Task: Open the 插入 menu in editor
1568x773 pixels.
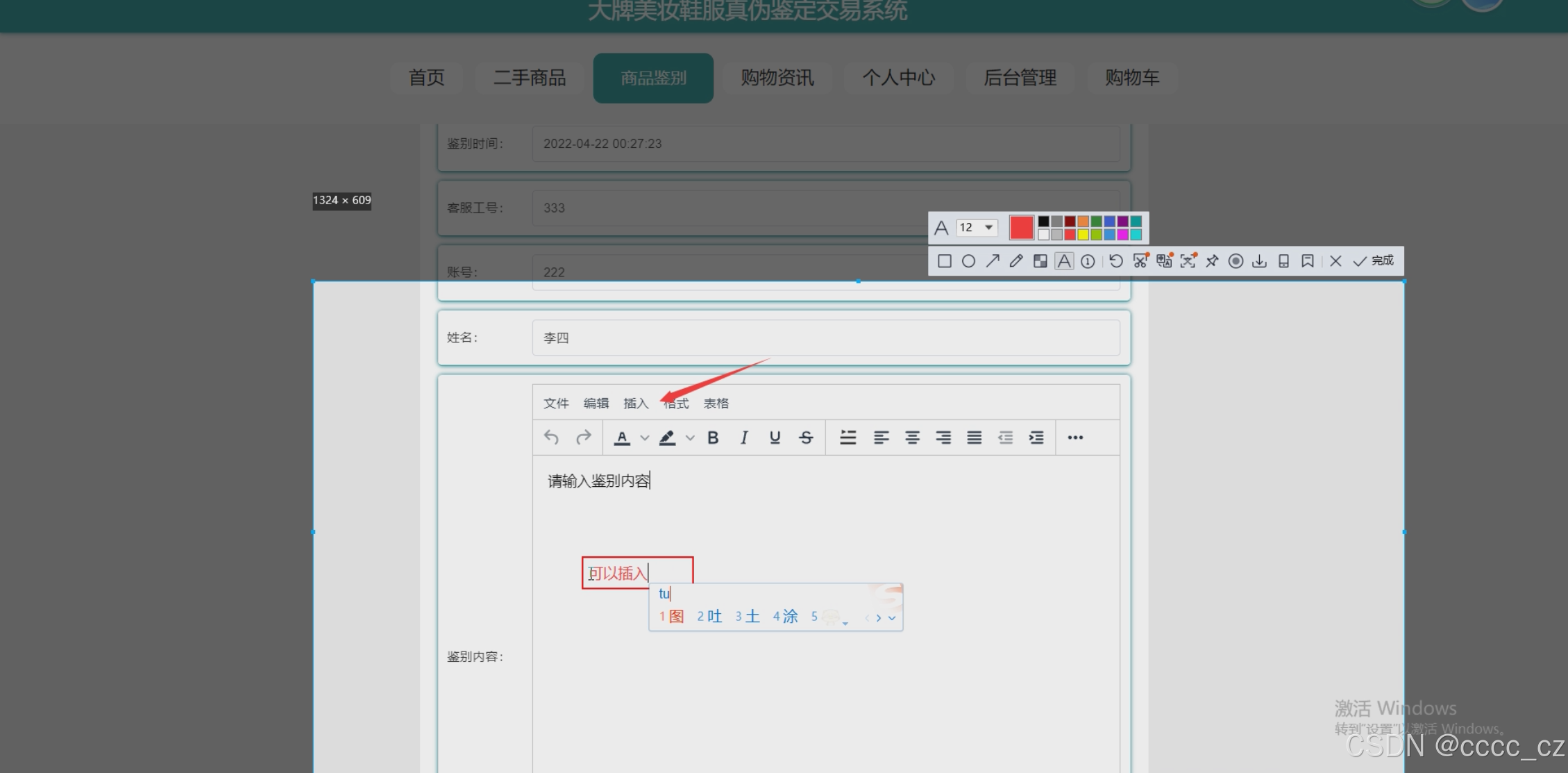Action: tap(635, 404)
